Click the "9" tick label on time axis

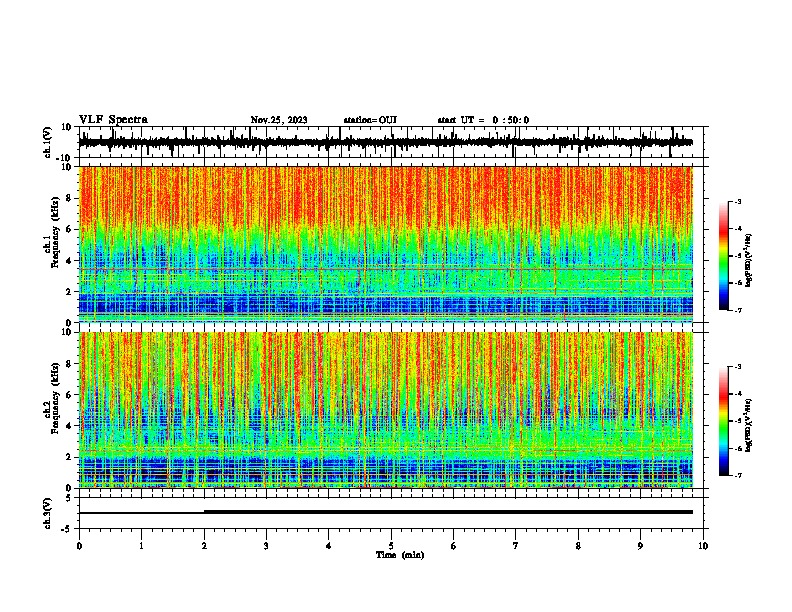tap(640, 546)
